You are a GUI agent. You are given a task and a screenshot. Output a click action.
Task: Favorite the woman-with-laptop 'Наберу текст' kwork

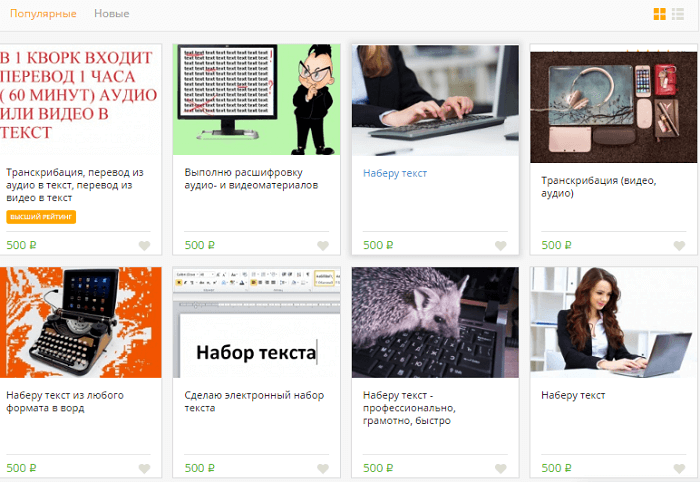click(679, 469)
